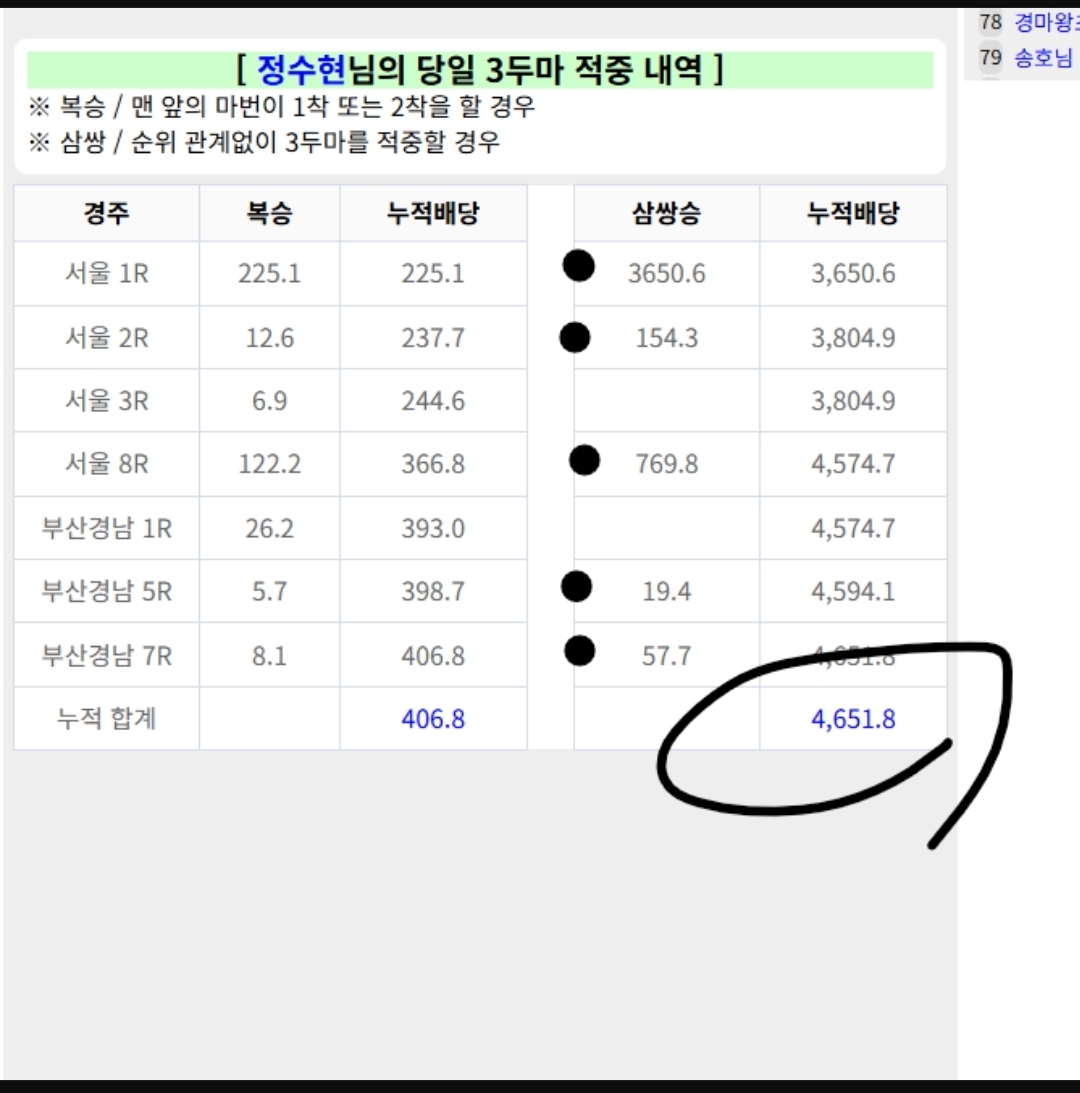Click the 122.2 복승 value for 서울 8R
Screen dimensions: 1080x1093
pos(269,465)
